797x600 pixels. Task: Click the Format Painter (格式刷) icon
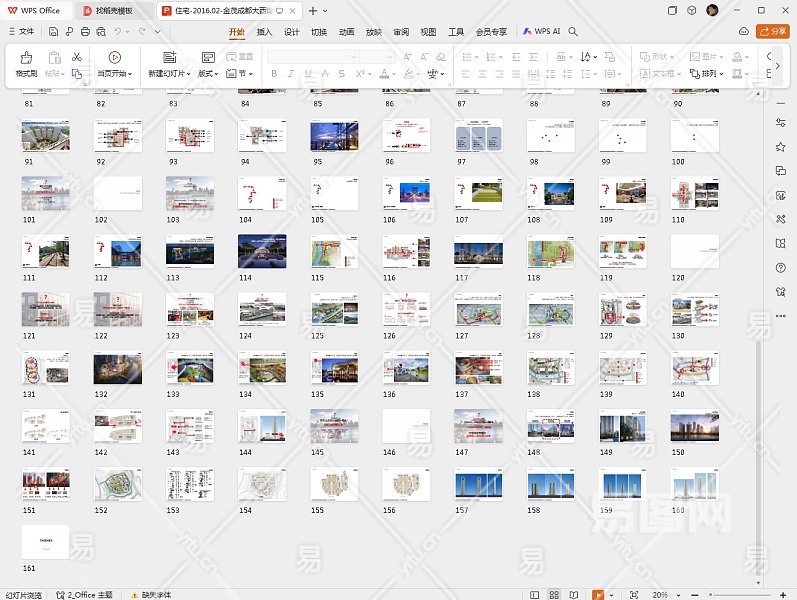point(26,58)
